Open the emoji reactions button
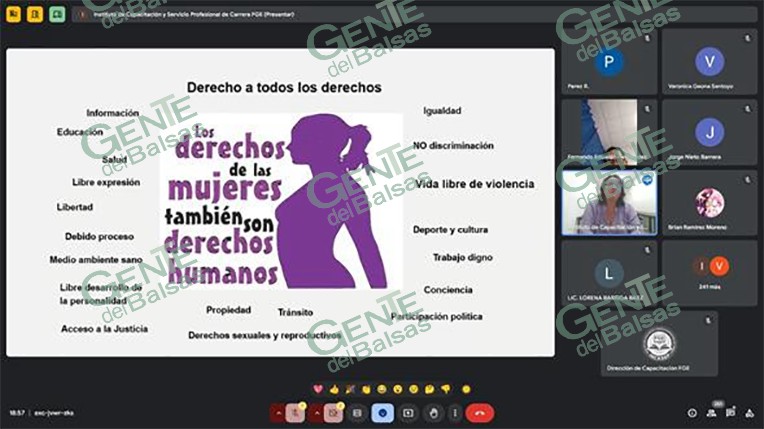This screenshot has width=764, height=429. (382, 412)
